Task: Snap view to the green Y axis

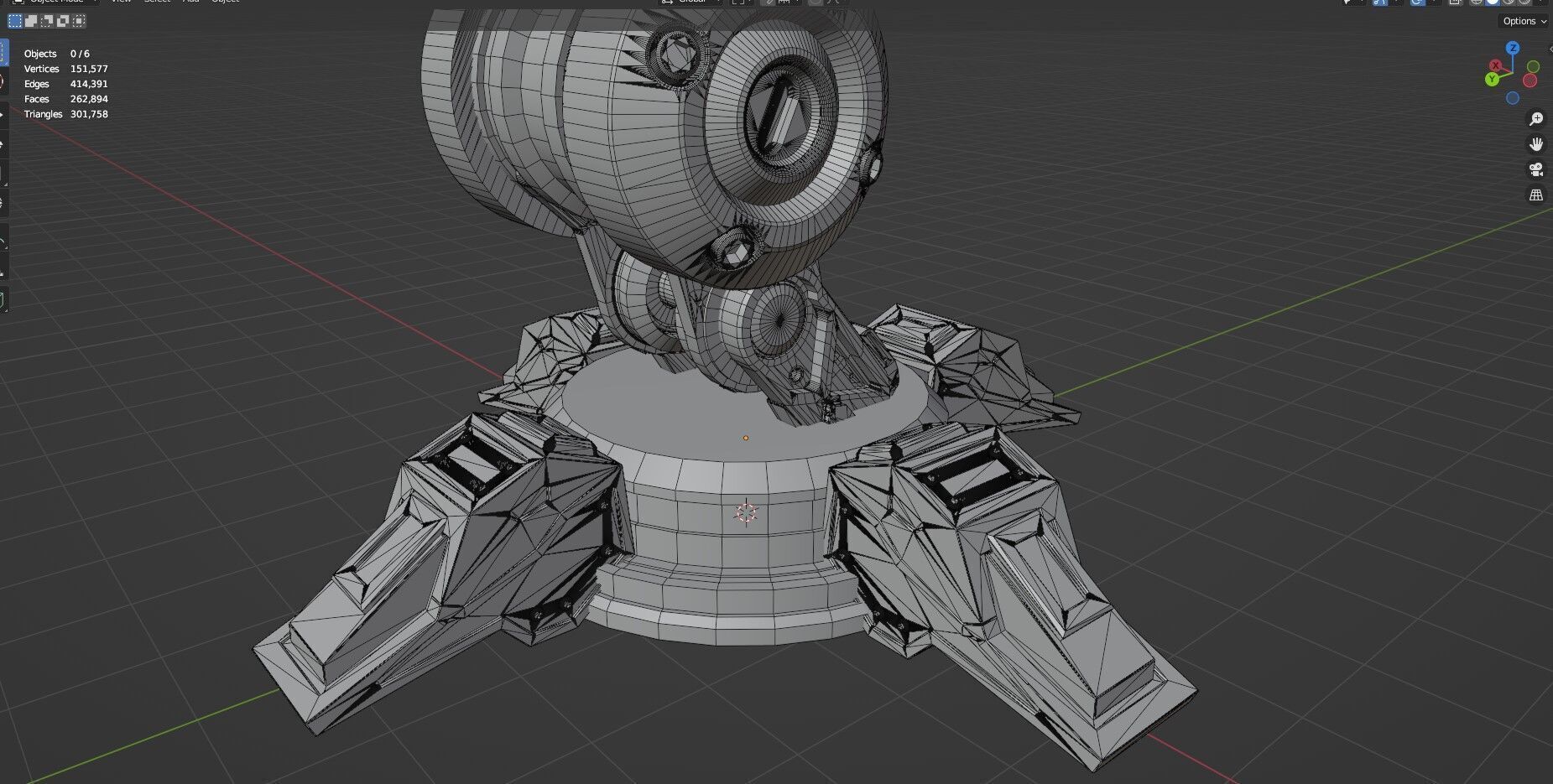Action: [x=1492, y=79]
